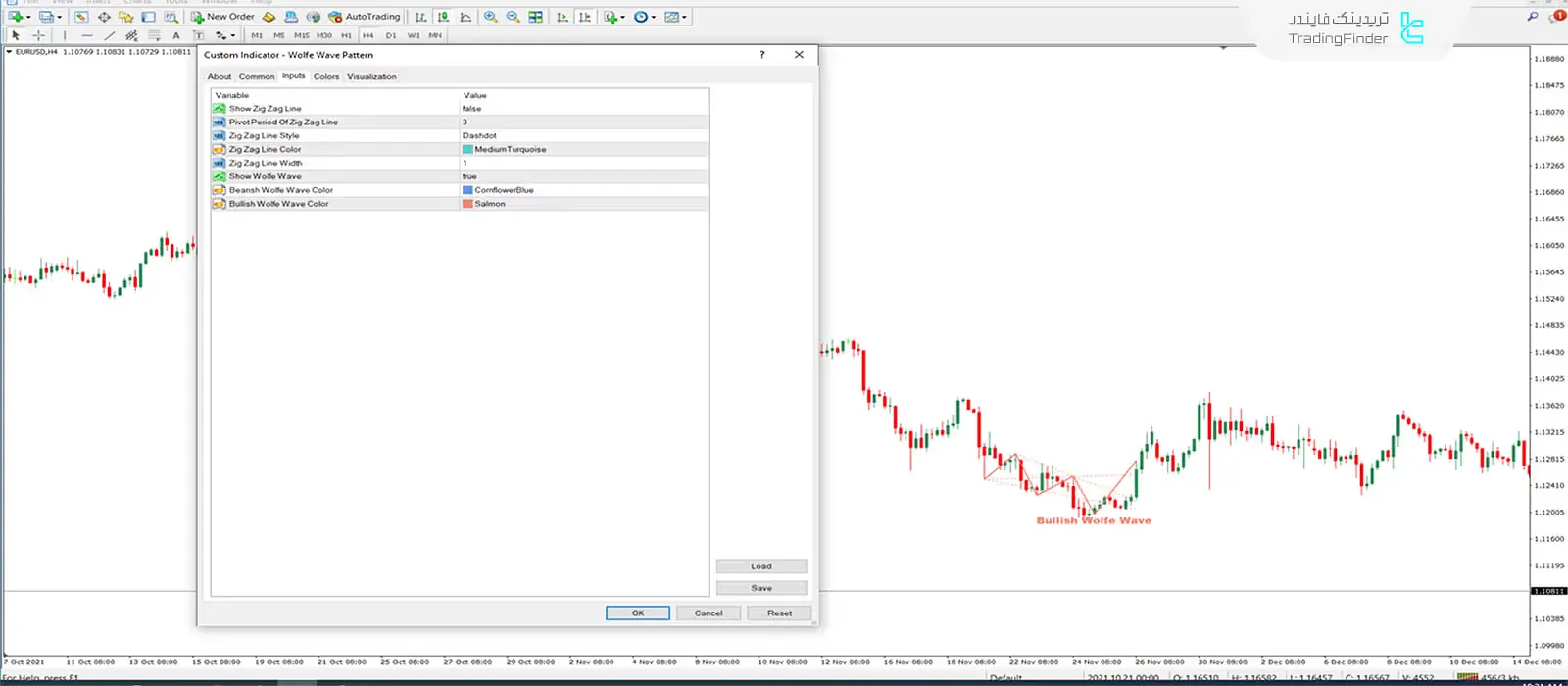The height and width of the screenshot is (686, 1568).
Task: Toggle Show Wolfe Wave true value
Action: 470,176
